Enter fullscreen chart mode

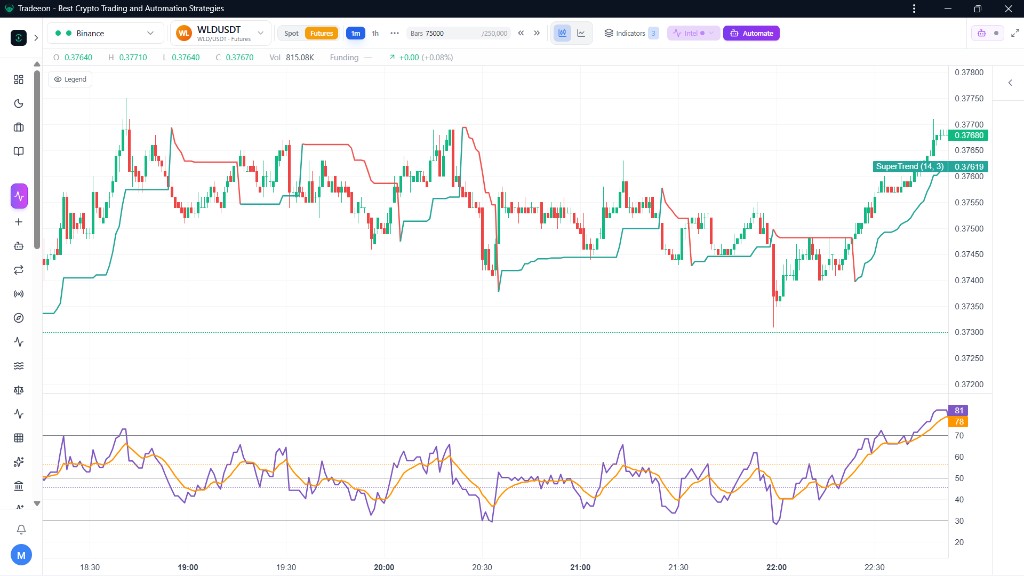pos(1015,33)
